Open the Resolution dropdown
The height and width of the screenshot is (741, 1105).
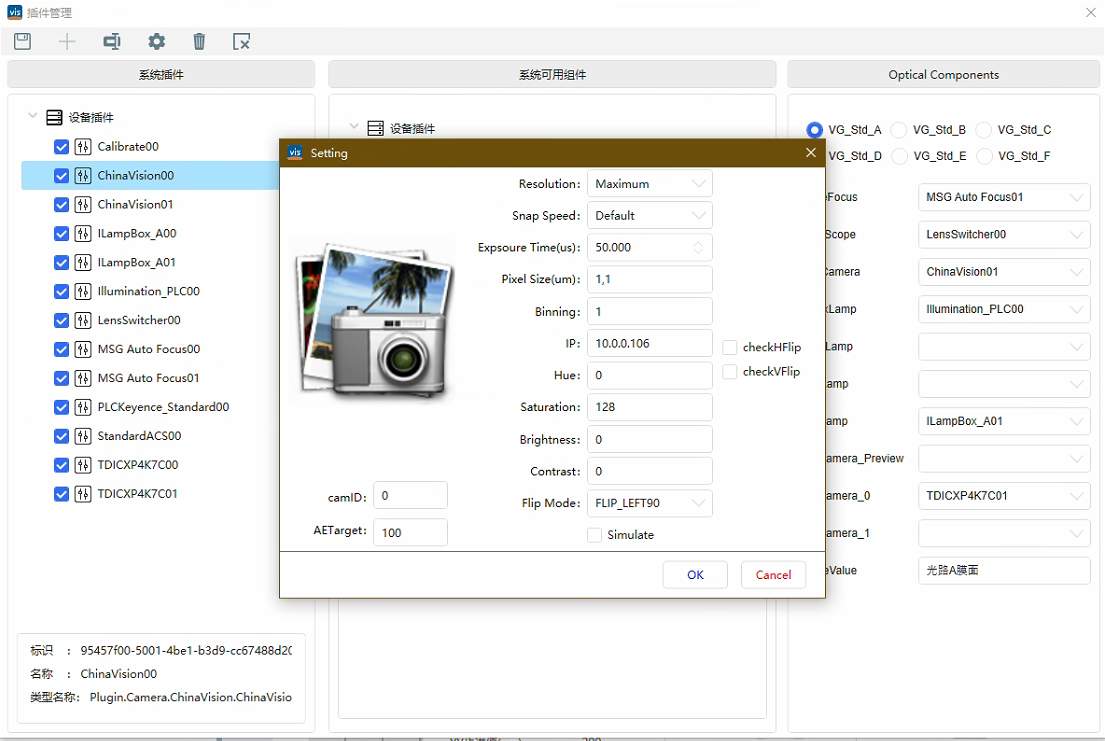point(649,183)
